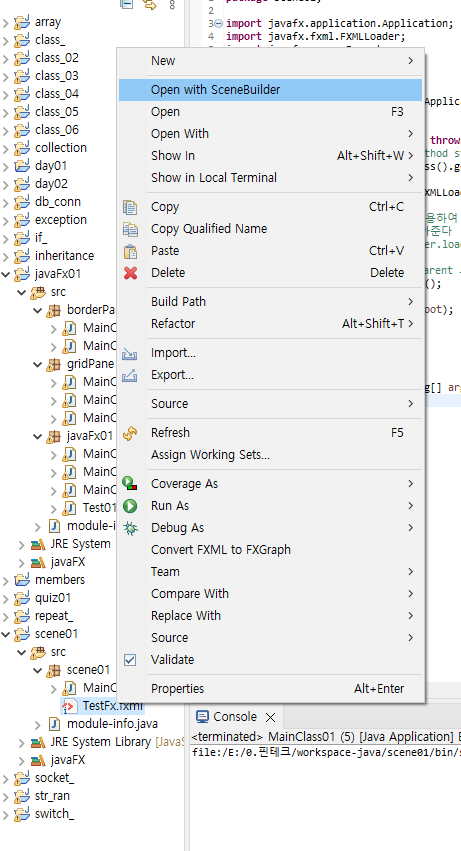This screenshot has width=461, height=851.
Task: Collapse the javaFx01 project node
Action: coord(6,274)
